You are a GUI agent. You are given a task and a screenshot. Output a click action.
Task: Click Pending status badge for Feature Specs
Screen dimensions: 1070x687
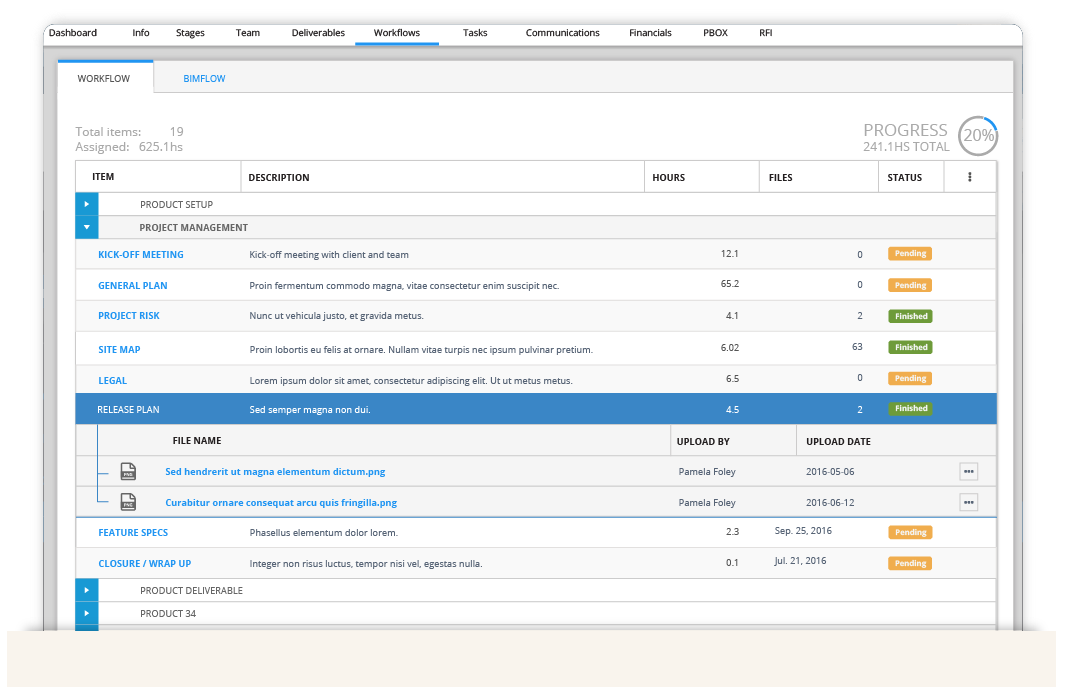coord(910,532)
